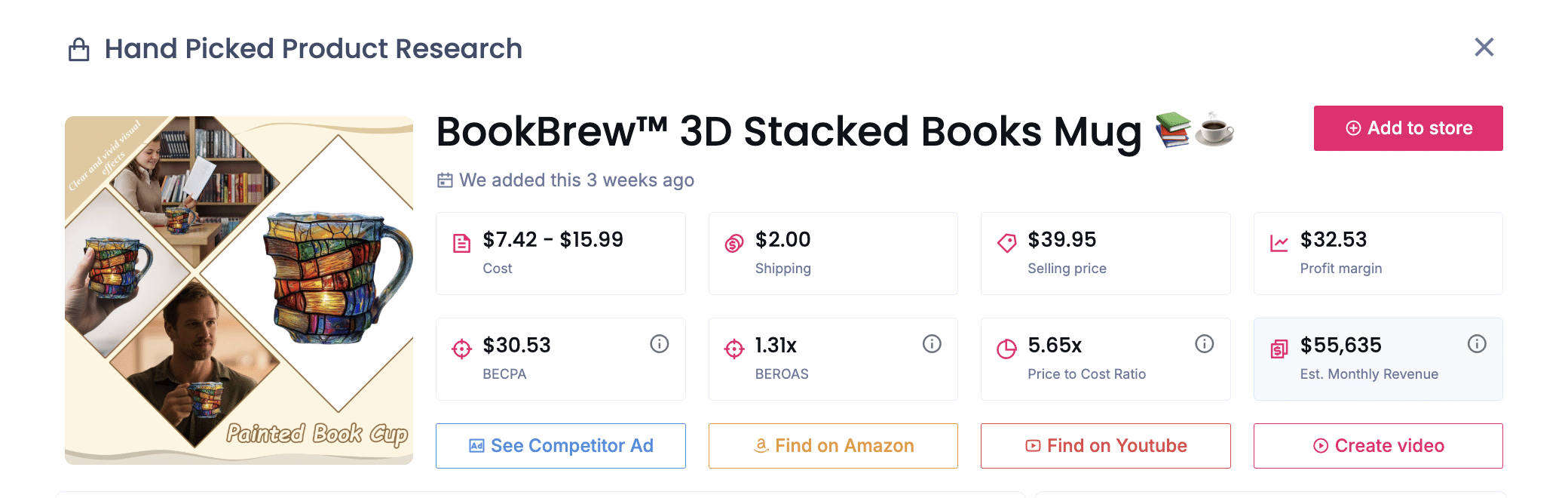Click the Price to Cost Ratio pie icon
This screenshot has width=1568, height=498.
(x=1006, y=349)
